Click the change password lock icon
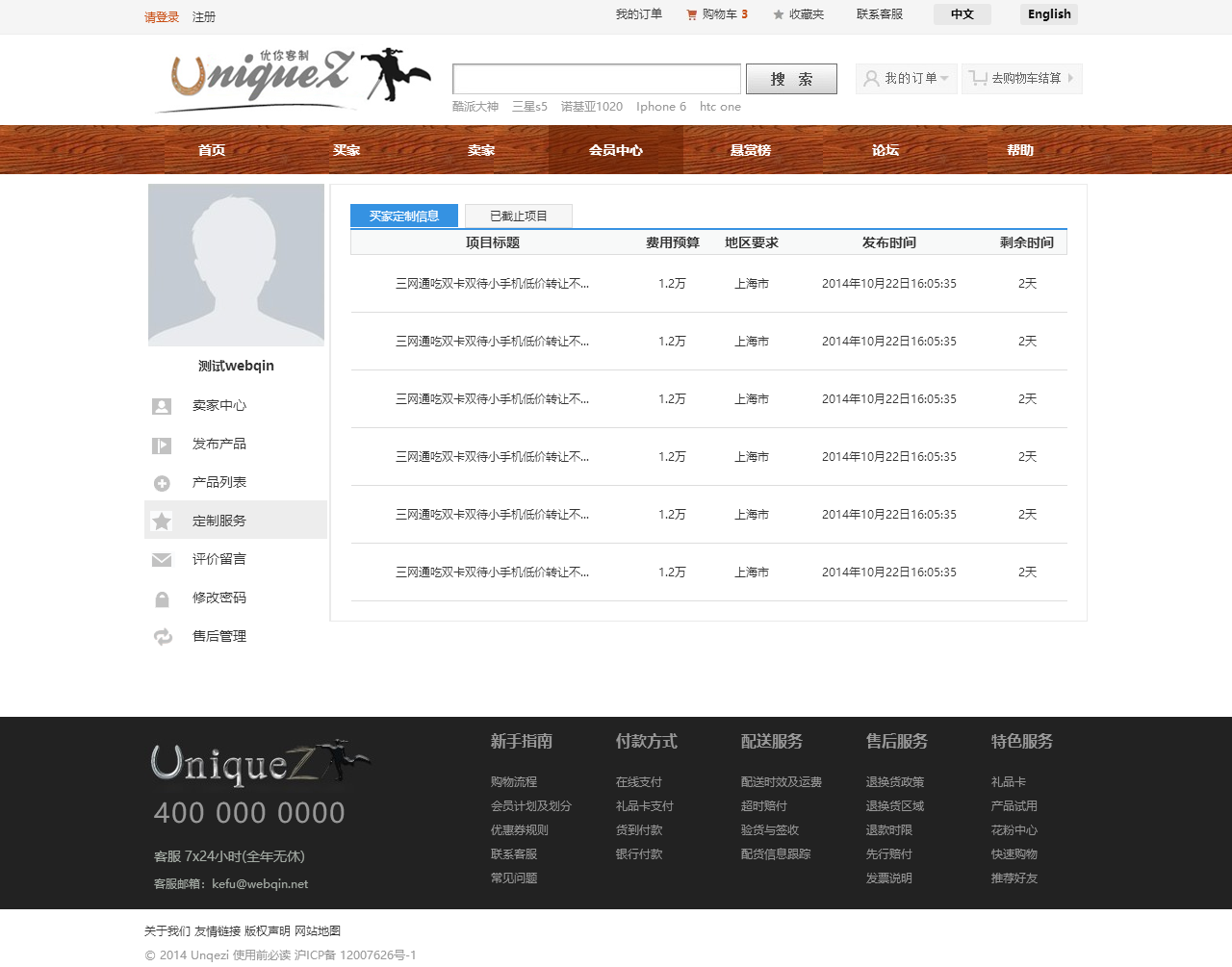Screen dimensions: 1232x967 pyautogui.click(x=162, y=598)
